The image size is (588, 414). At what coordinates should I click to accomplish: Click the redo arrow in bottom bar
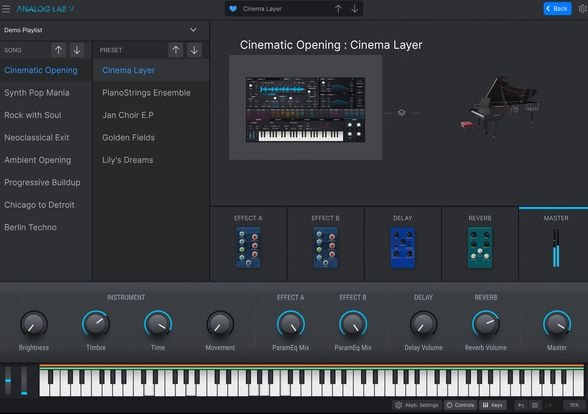pos(549,405)
